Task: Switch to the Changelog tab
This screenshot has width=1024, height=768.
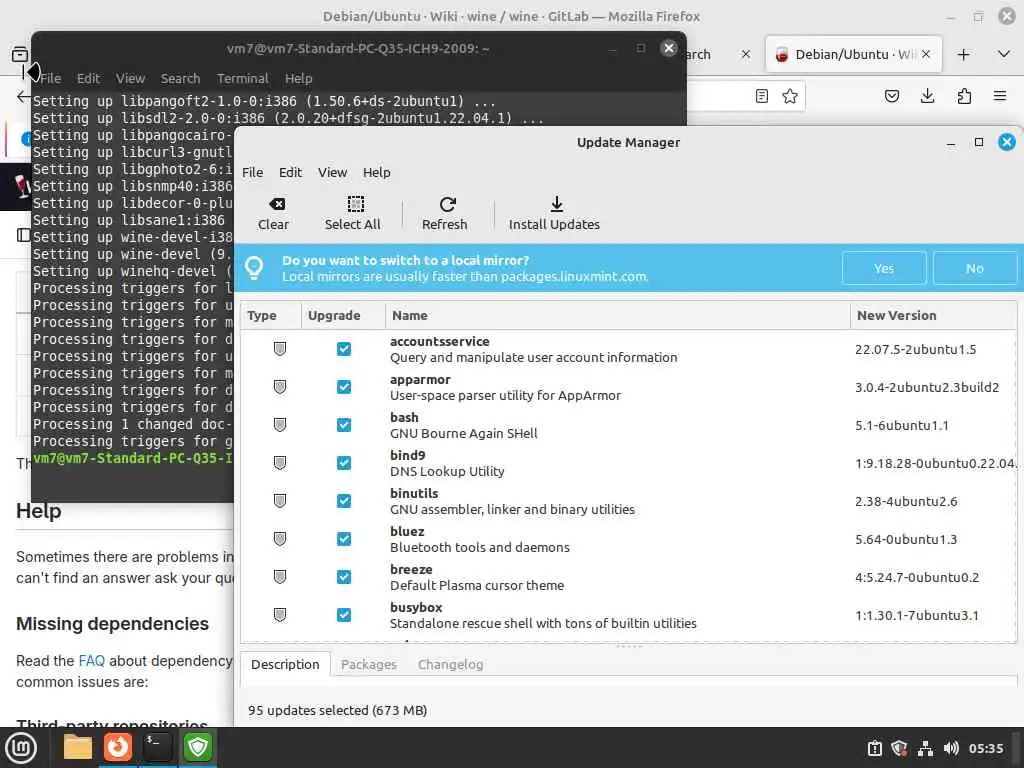Action: coord(451,664)
